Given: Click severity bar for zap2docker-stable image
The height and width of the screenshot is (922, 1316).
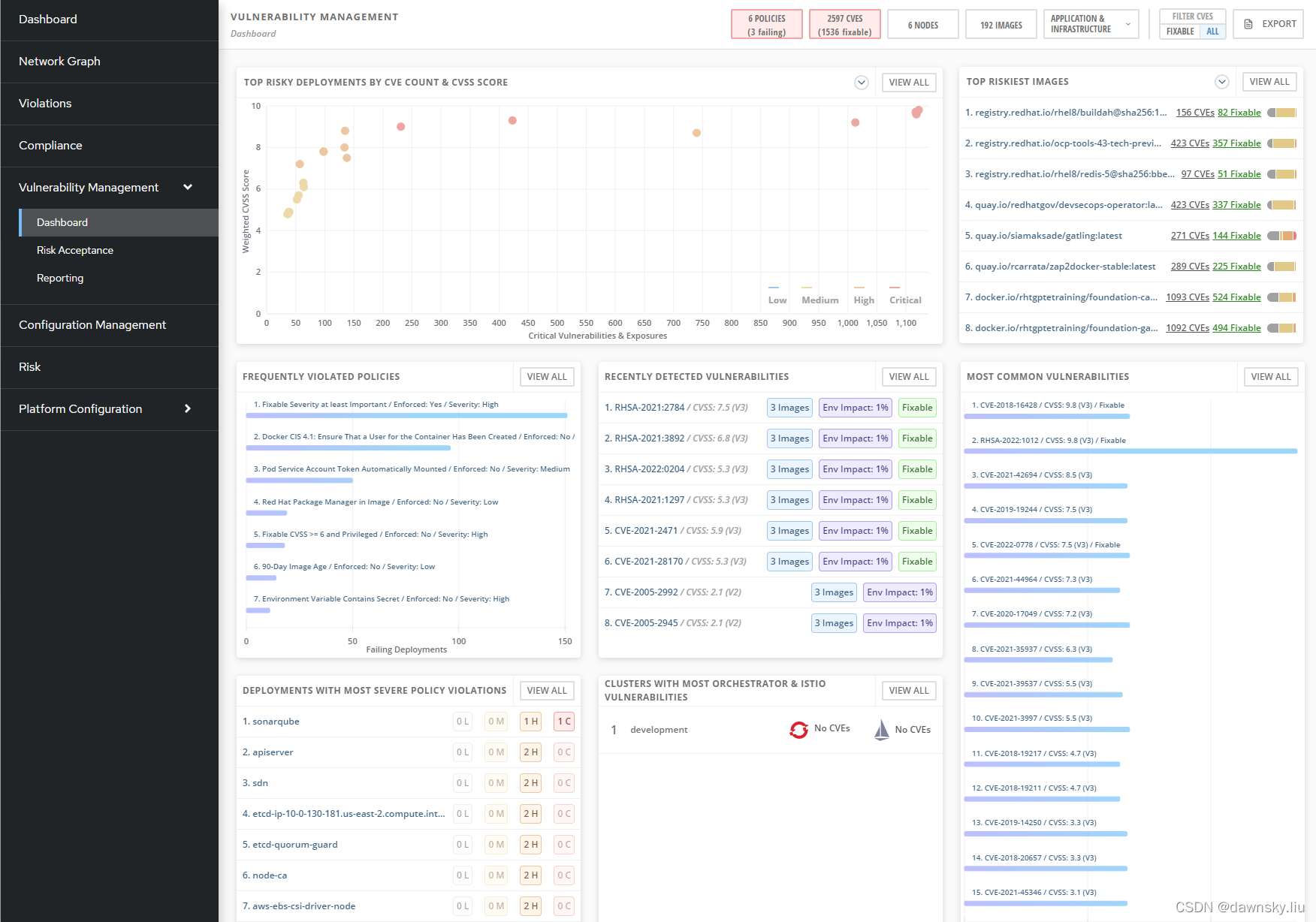Looking at the screenshot, I should pos(1281,267).
